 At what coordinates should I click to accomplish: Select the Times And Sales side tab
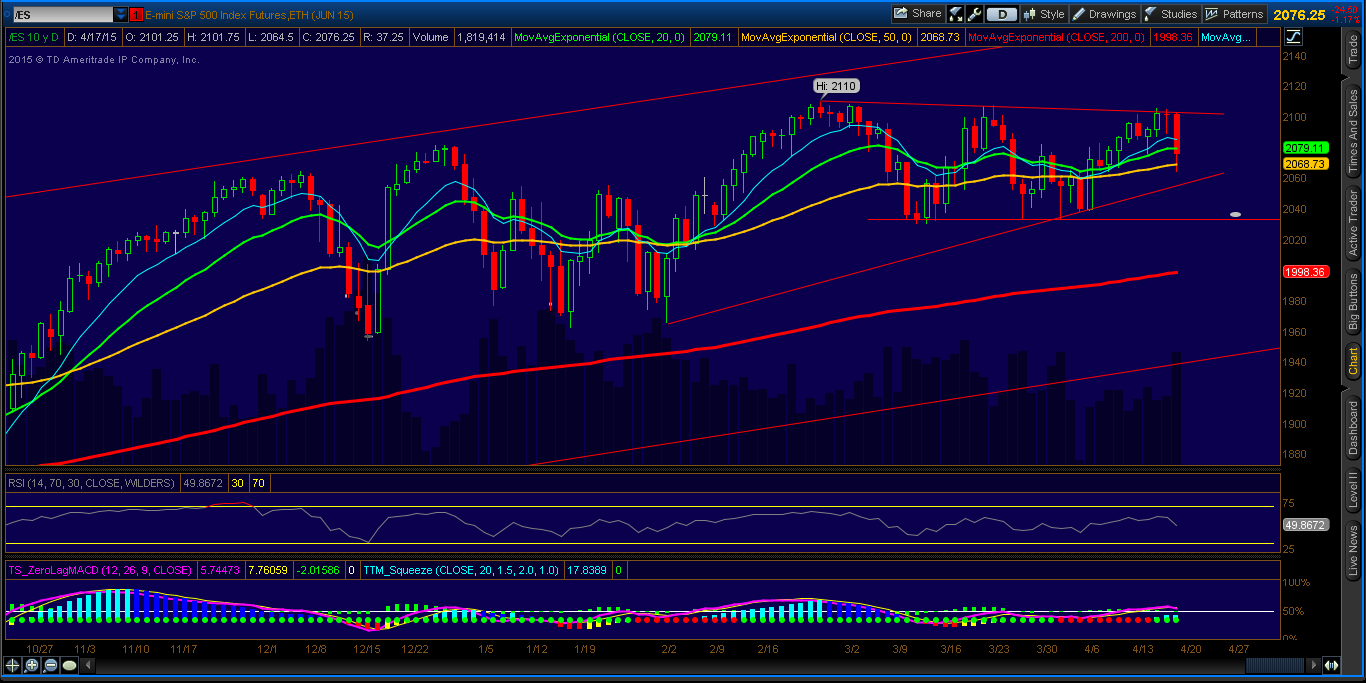[1353, 129]
